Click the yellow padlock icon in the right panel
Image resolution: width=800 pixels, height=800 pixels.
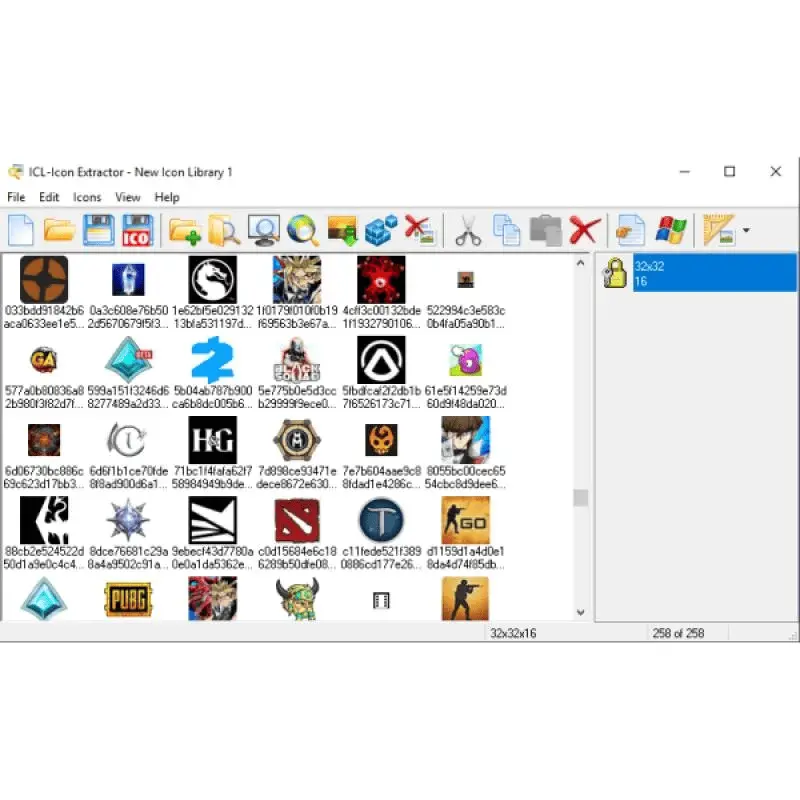[615, 273]
